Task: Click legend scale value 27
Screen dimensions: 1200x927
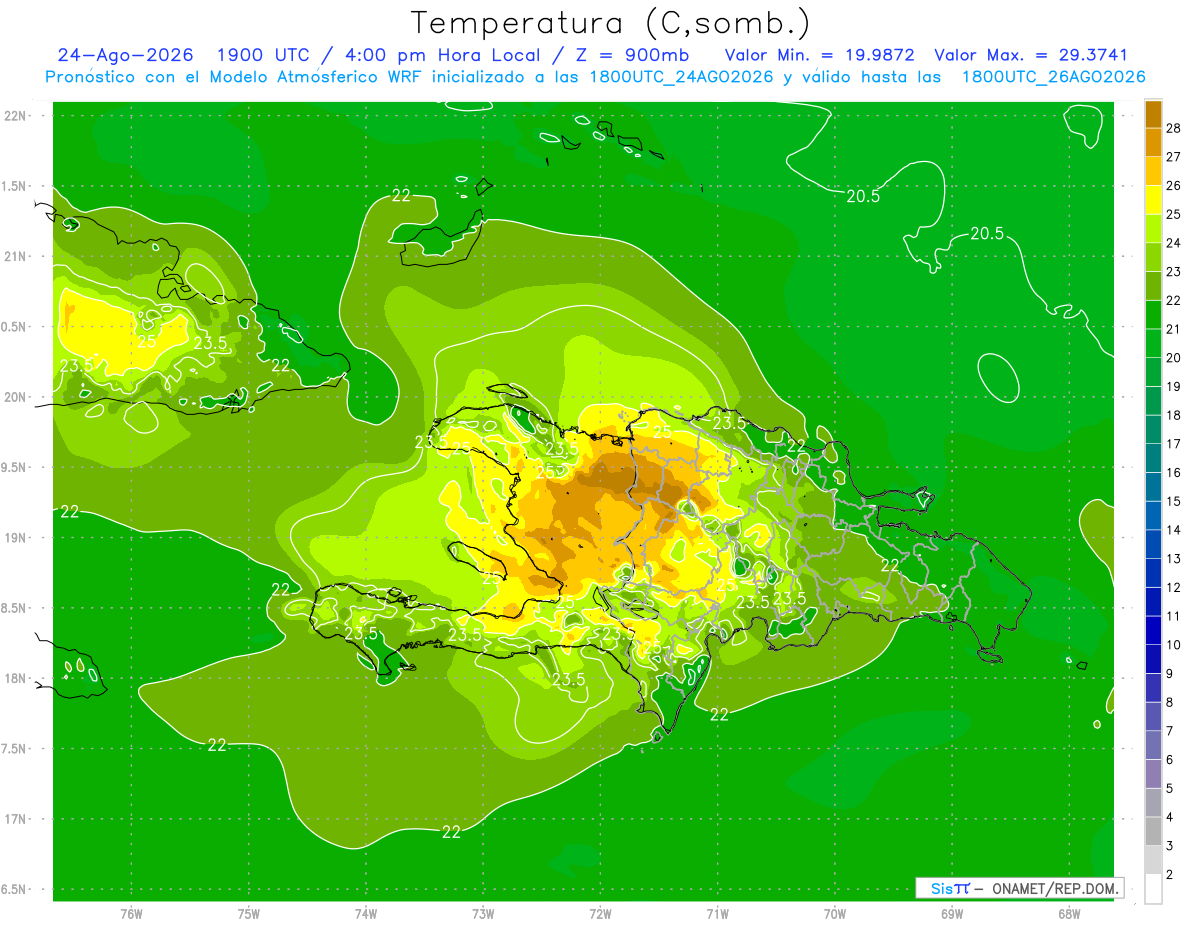Action: [1175, 157]
